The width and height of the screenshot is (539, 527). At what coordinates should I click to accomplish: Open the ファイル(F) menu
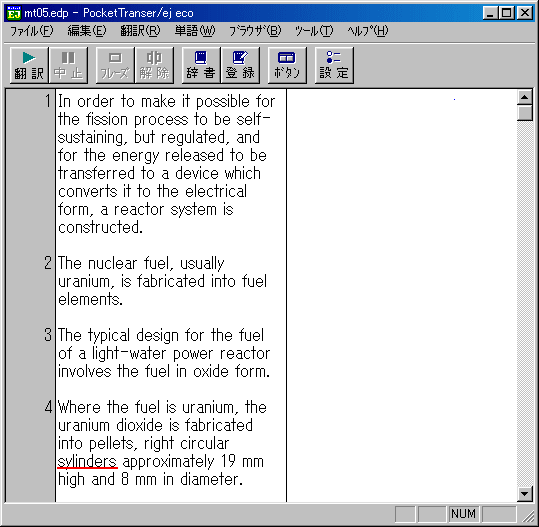[x=31, y=31]
